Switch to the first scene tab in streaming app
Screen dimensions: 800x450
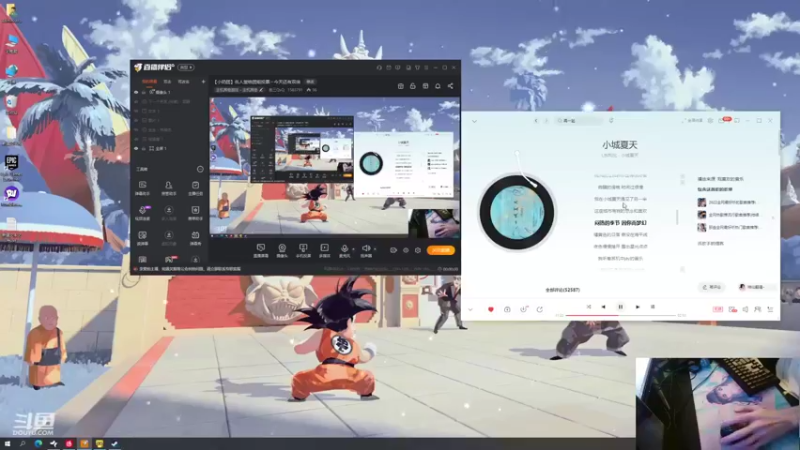(149, 82)
